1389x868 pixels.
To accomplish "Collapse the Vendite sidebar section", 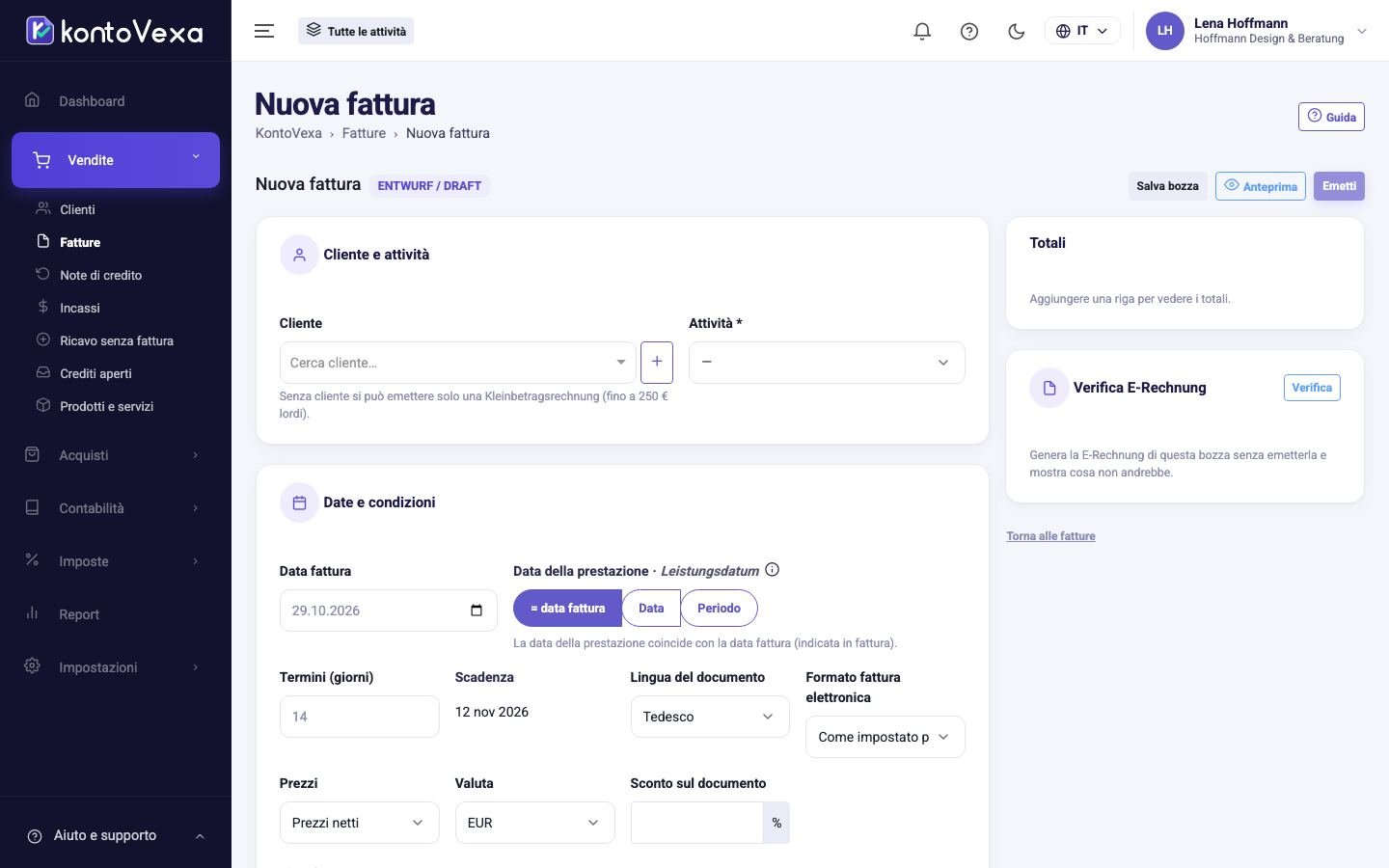I will tap(116, 160).
